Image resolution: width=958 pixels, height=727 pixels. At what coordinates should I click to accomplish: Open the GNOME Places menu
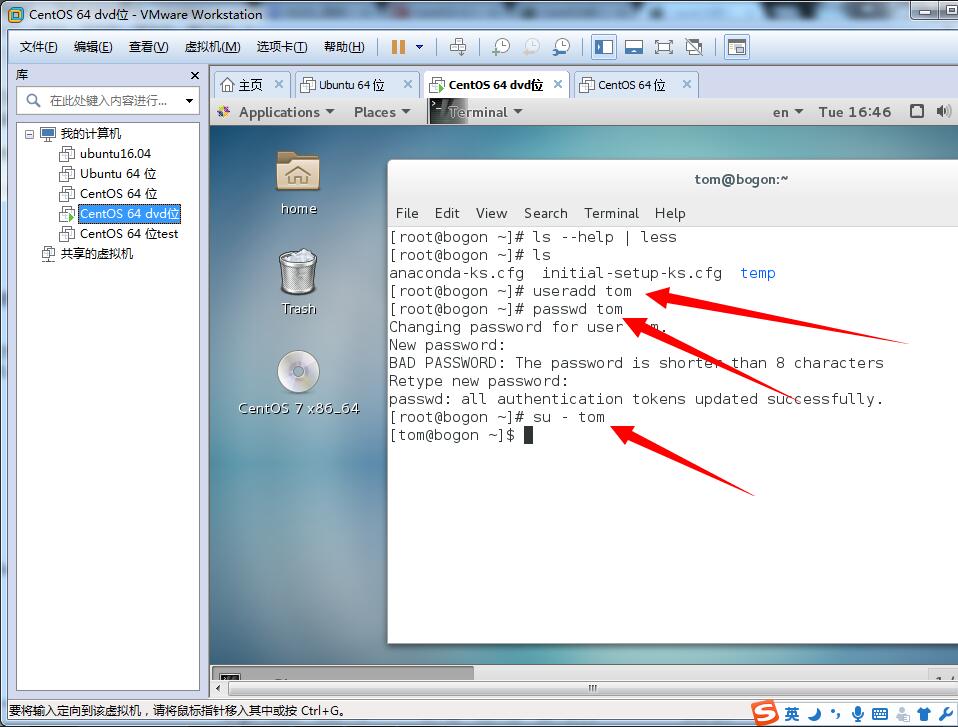pyautogui.click(x=382, y=112)
